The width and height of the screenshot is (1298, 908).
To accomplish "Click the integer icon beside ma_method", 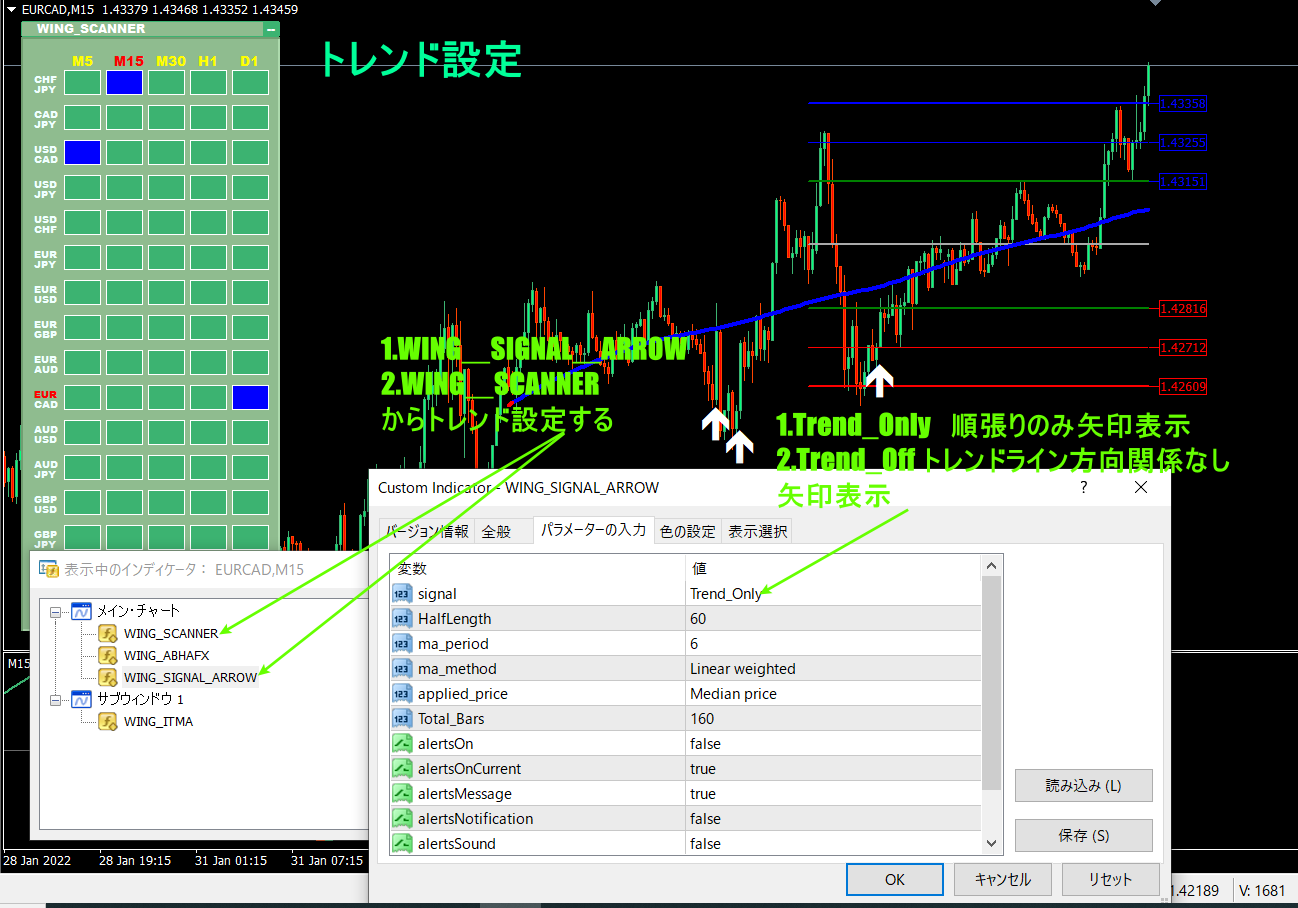I will (x=402, y=669).
